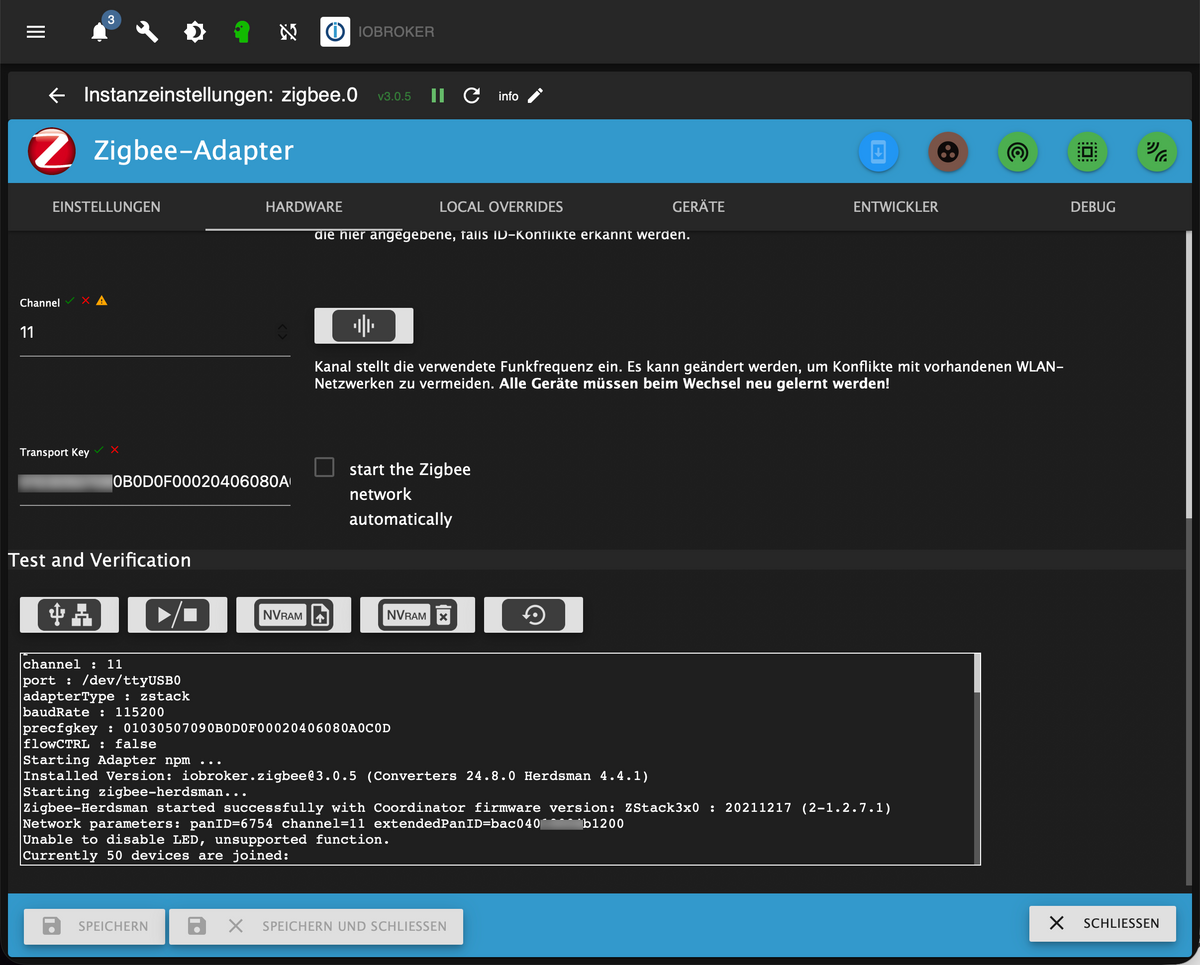Image resolution: width=1200 pixels, height=965 pixels.
Task: Click the green expert mode head icon
Action: click(241, 32)
